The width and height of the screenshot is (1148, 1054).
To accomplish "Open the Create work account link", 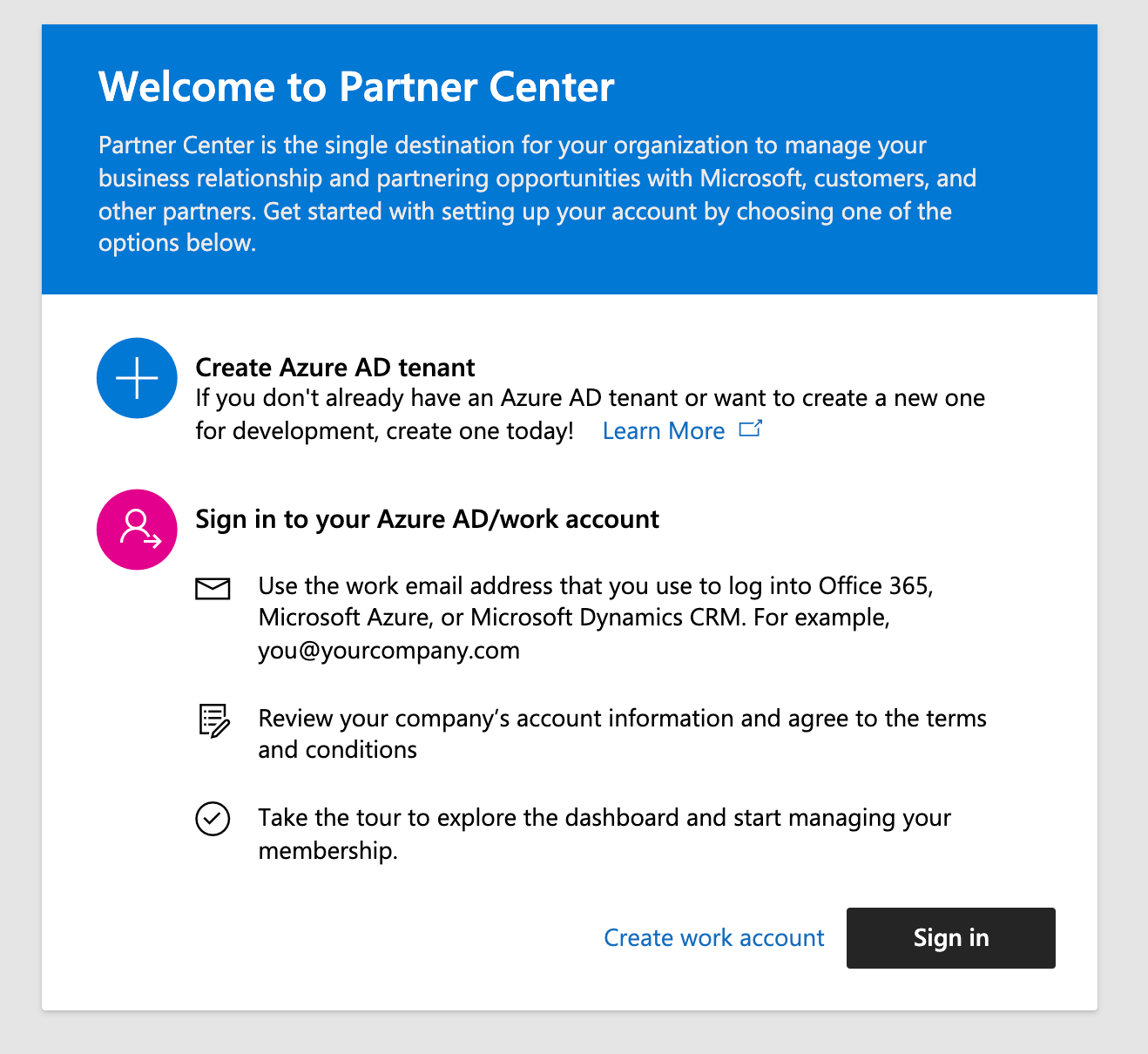I will (x=713, y=938).
